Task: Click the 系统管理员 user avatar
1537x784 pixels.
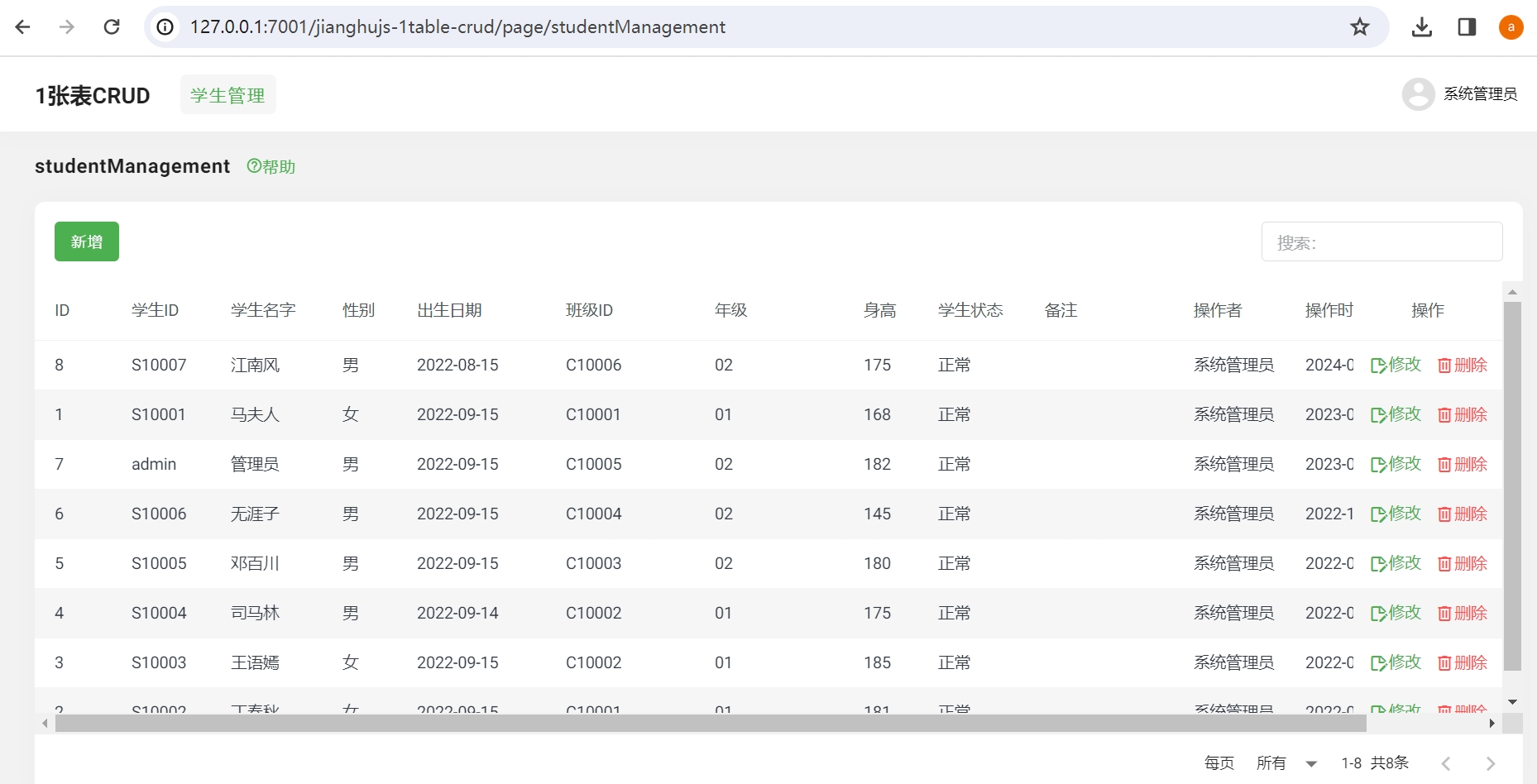Action: click(x=1418, y=94)
